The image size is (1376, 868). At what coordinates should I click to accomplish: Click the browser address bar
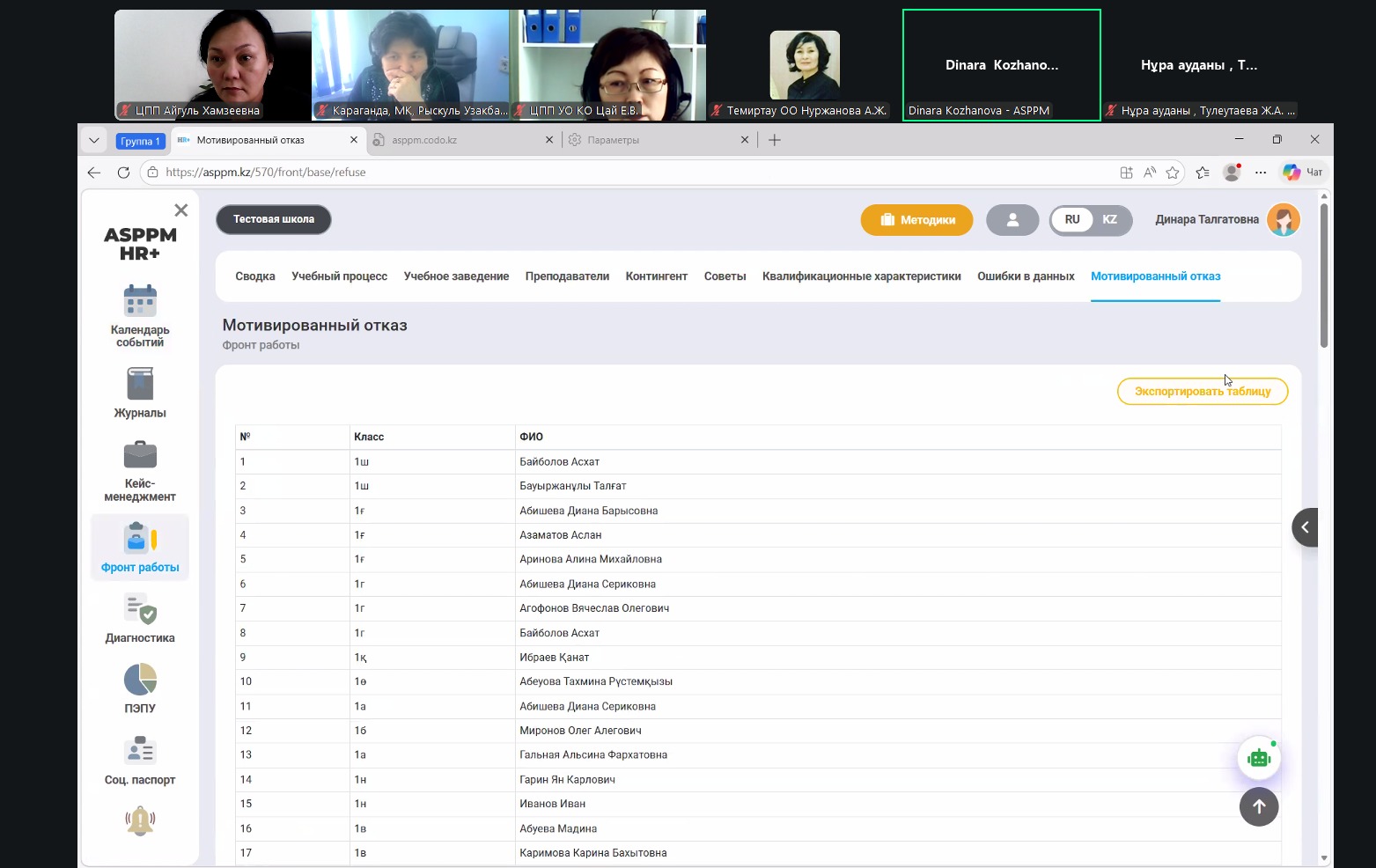click(616, 173)
